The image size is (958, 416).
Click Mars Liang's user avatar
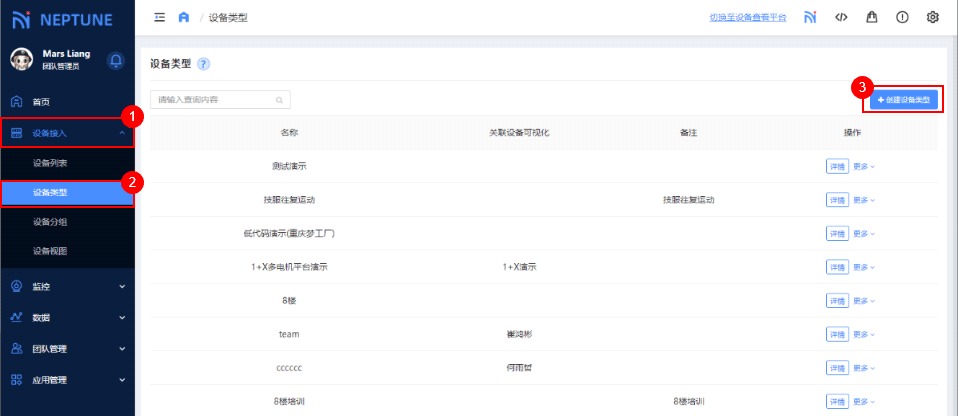click(22, 60)
